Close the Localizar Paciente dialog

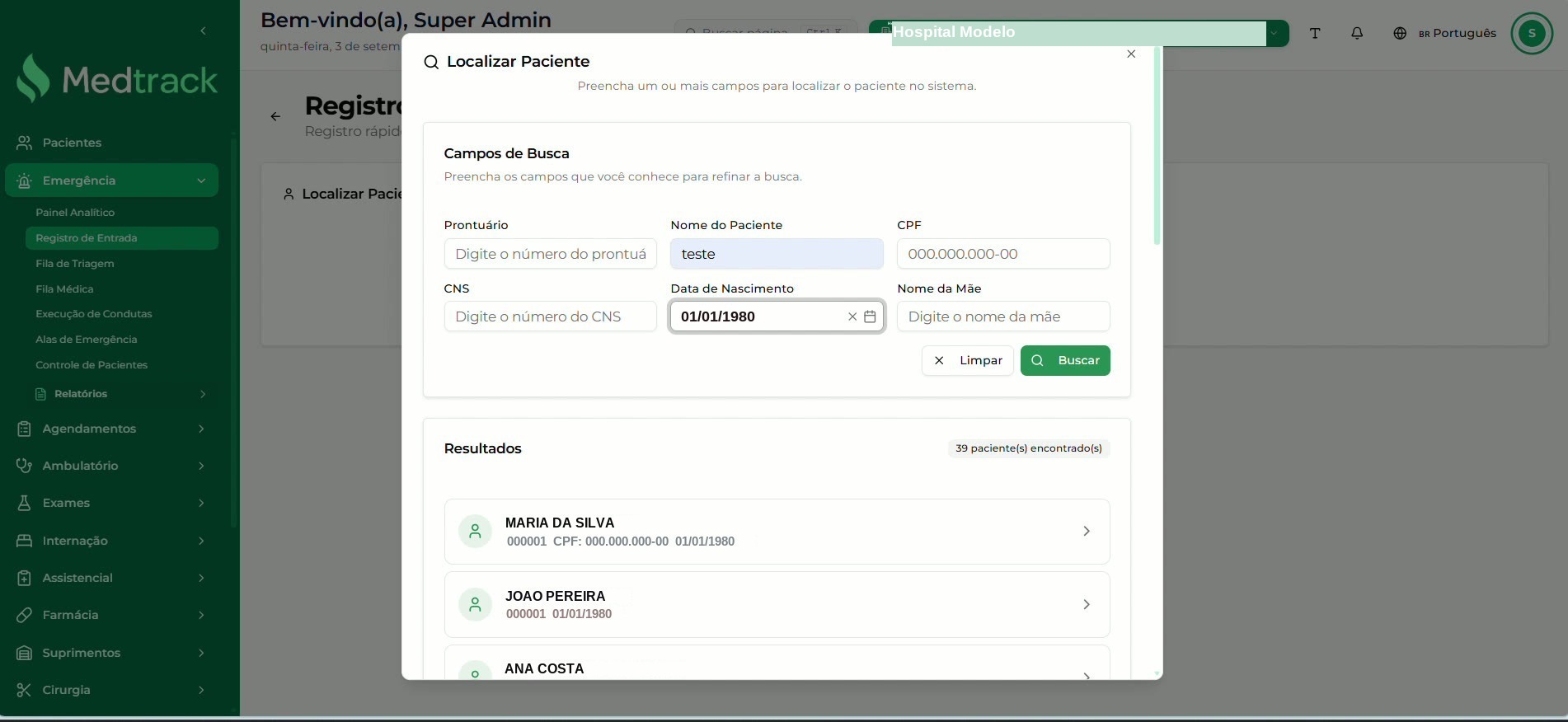point(1131,54)
